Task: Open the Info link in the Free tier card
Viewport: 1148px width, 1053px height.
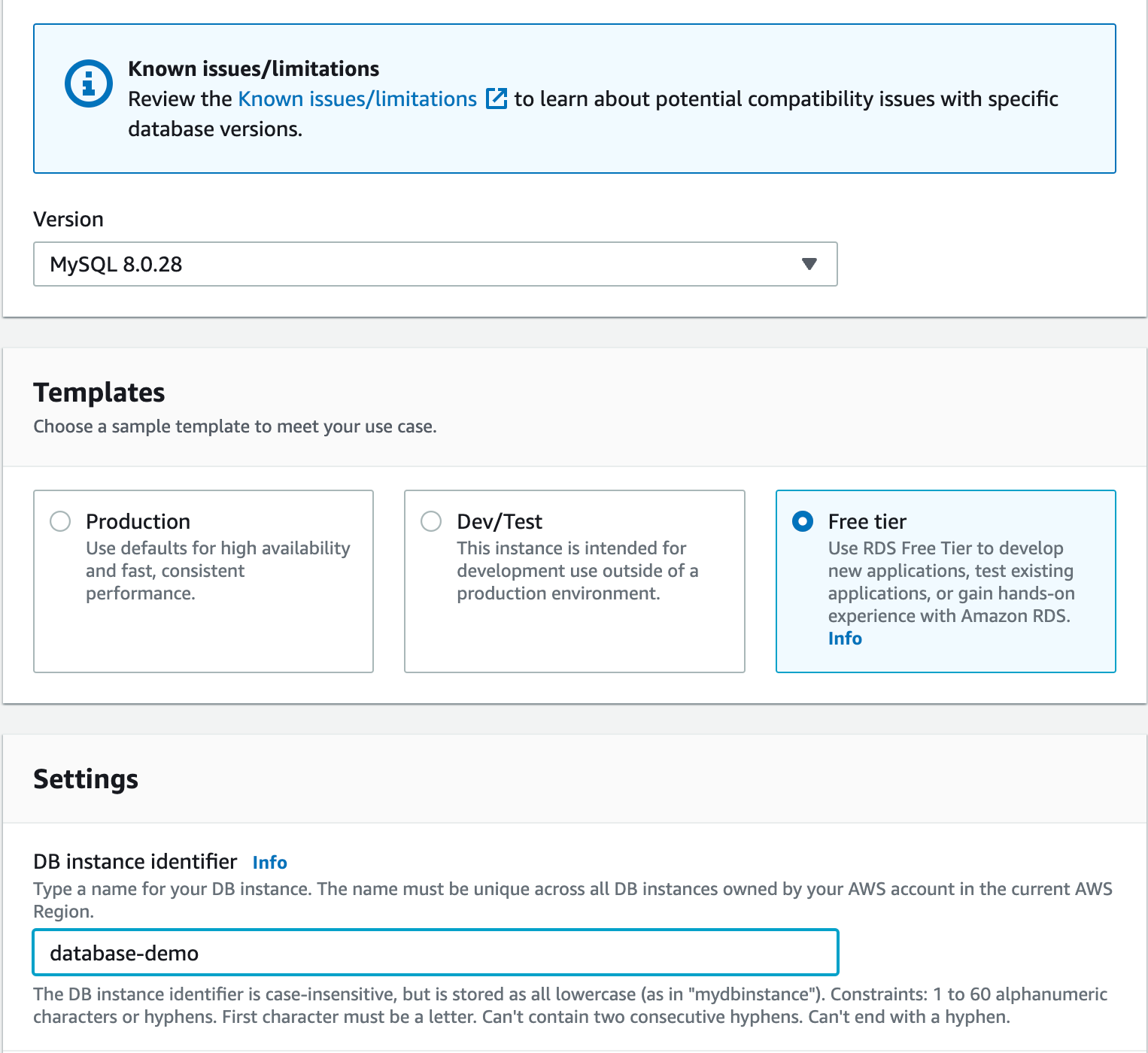Action: [845, 639]
